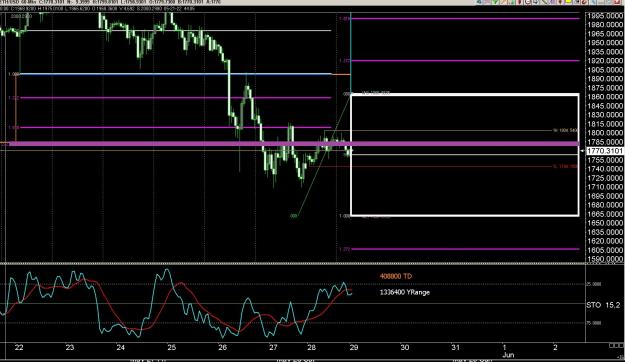Click the 1950.0000 price scale label
This screenshot has width=625, height=362.
(605, 43)
